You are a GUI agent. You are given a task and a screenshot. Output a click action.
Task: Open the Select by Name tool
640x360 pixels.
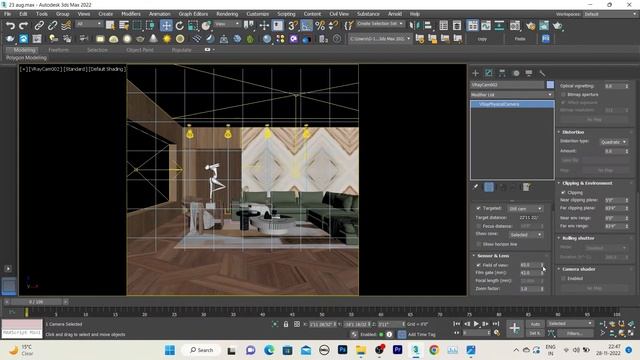pyautogui.click(x=124, y=26)
